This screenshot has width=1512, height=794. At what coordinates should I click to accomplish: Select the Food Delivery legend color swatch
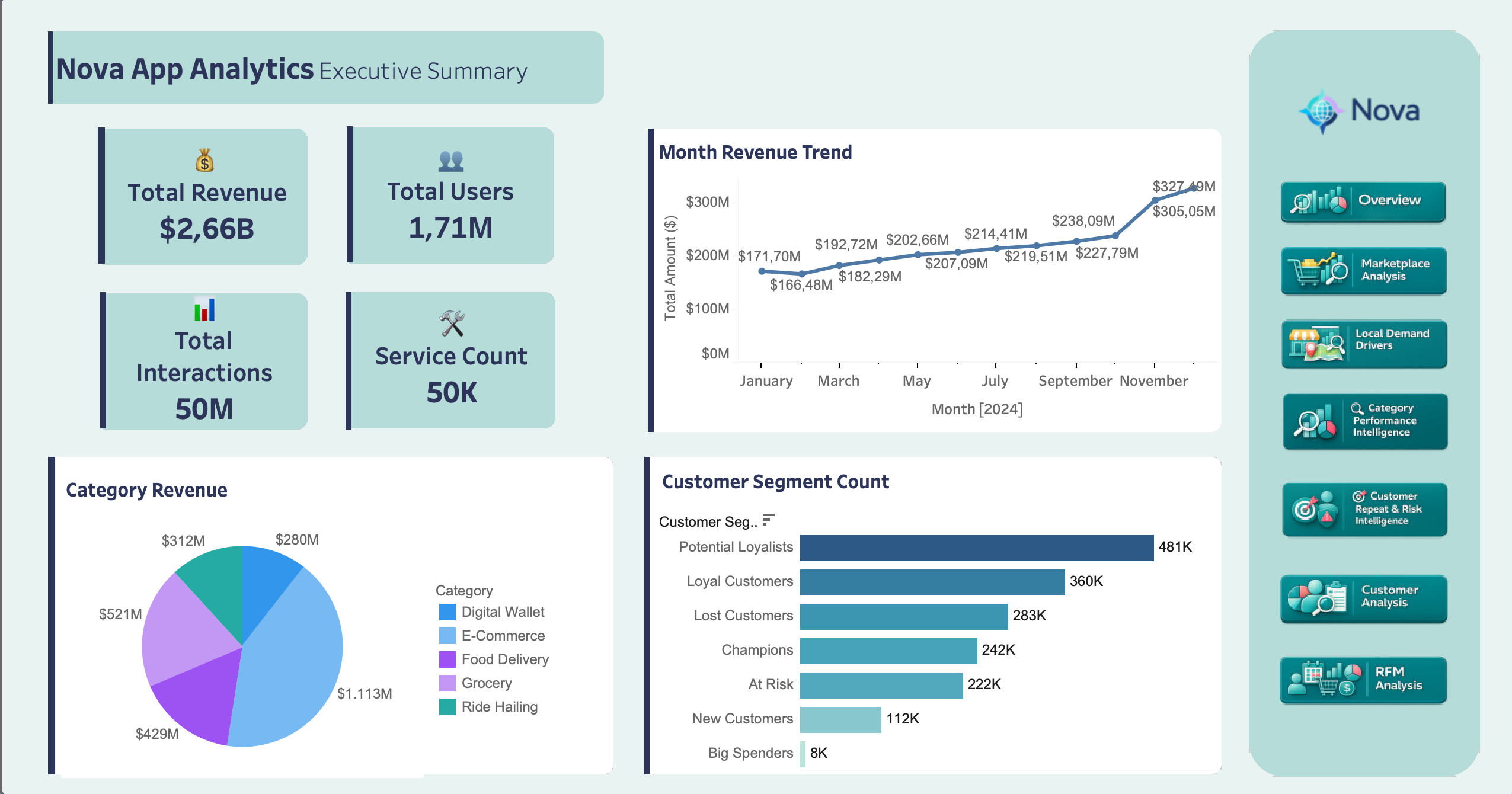(x=447, y=659)
